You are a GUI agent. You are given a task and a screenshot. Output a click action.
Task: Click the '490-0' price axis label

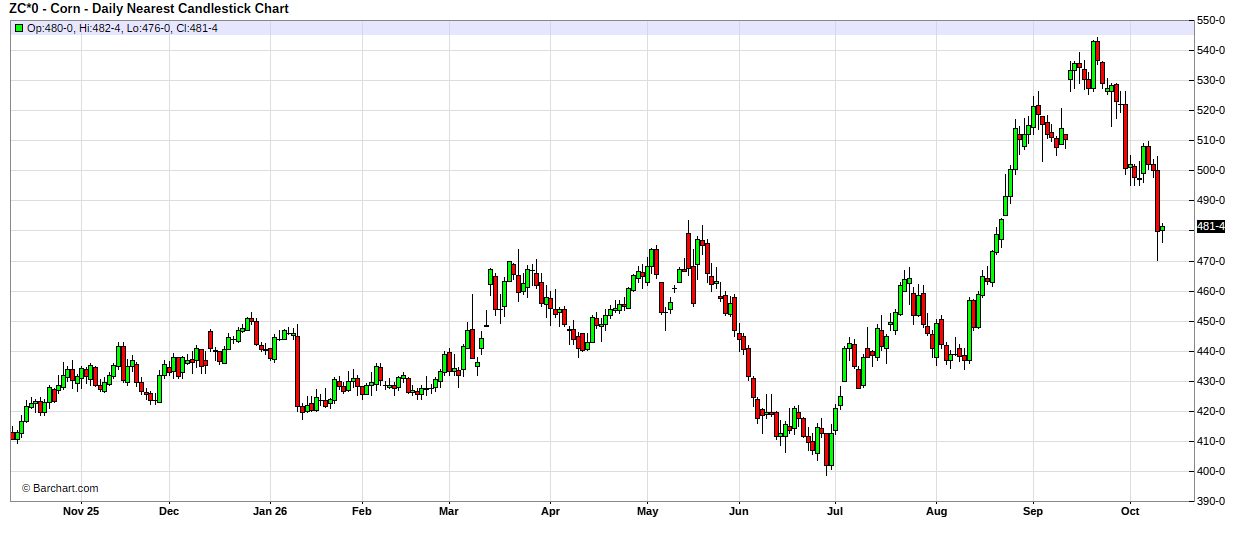pyautogui.click(x=1212, y=200)
